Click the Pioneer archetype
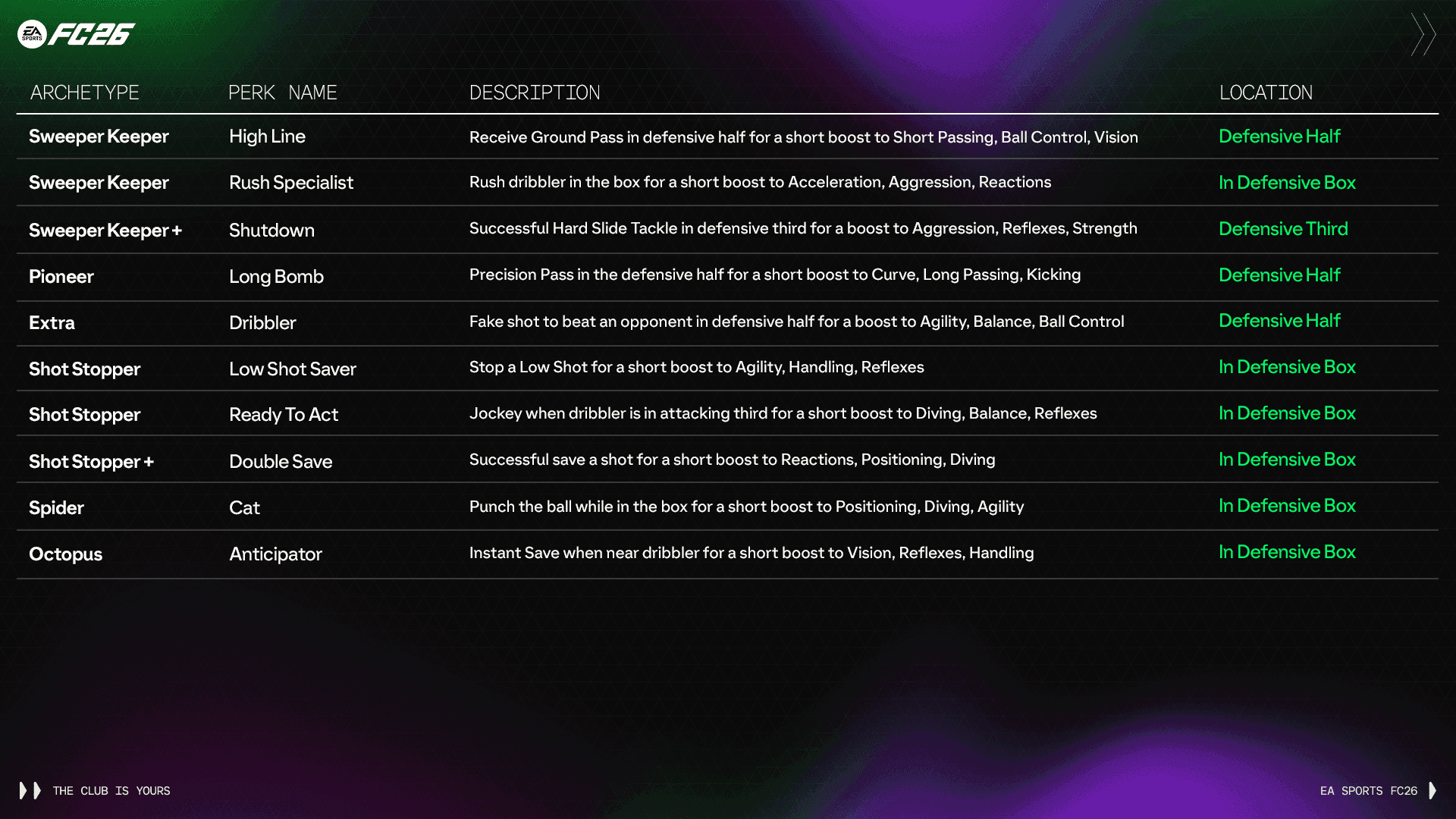 coord(61,277)
